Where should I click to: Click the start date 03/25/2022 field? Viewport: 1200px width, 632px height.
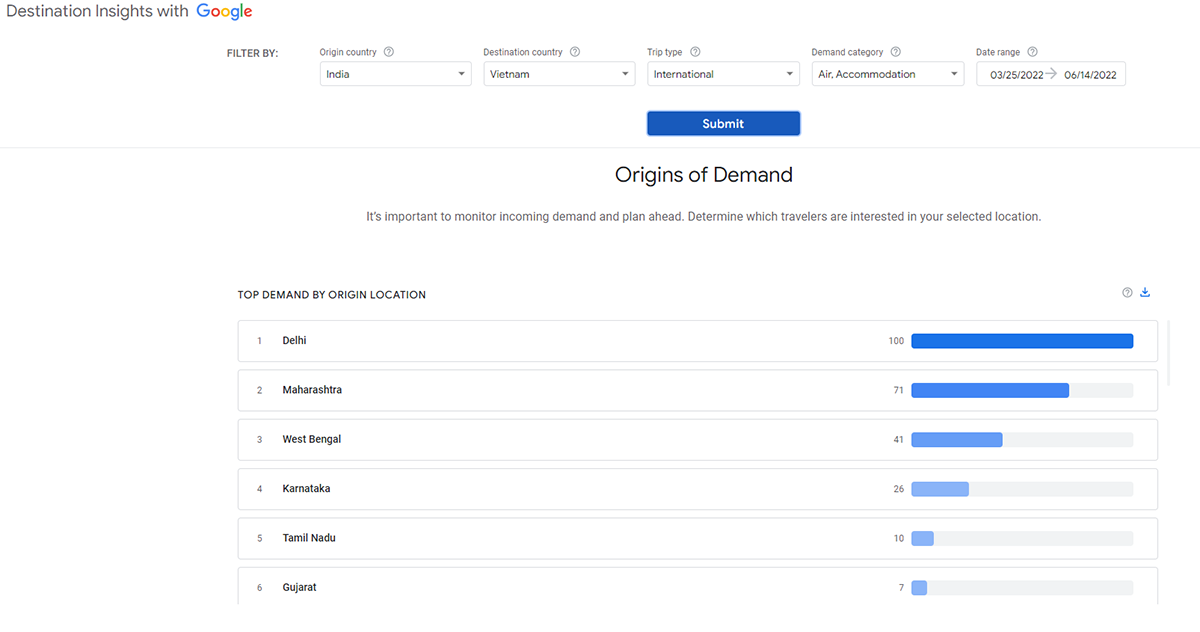(x=1015, y=75)
